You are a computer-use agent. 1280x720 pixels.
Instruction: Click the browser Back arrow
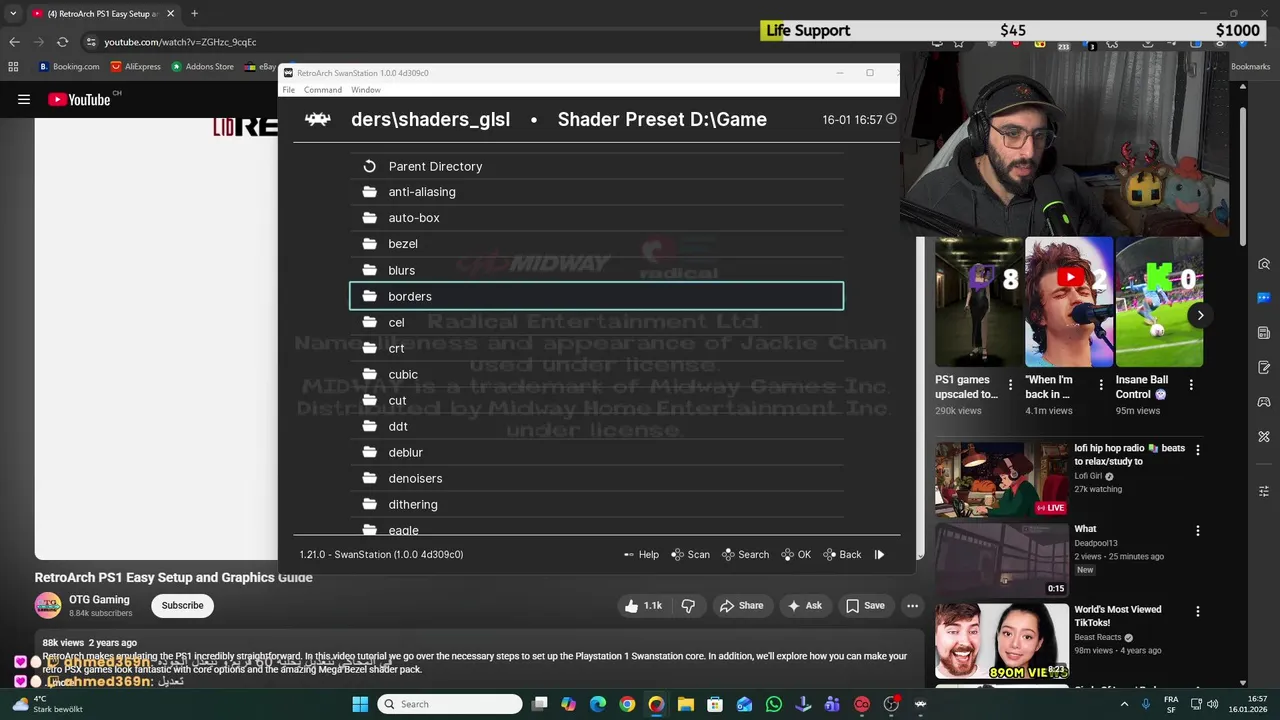coord(14,42)
